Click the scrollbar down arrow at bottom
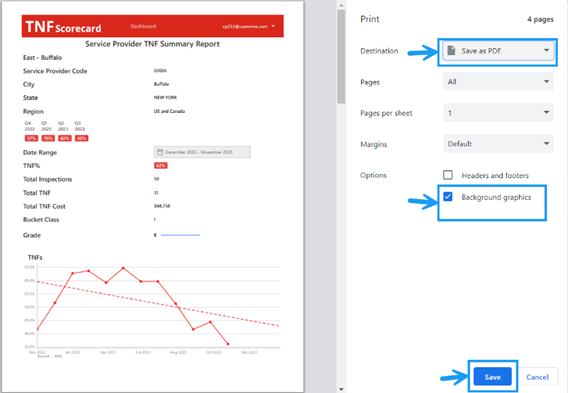568x393 pixels. point(341,389)
